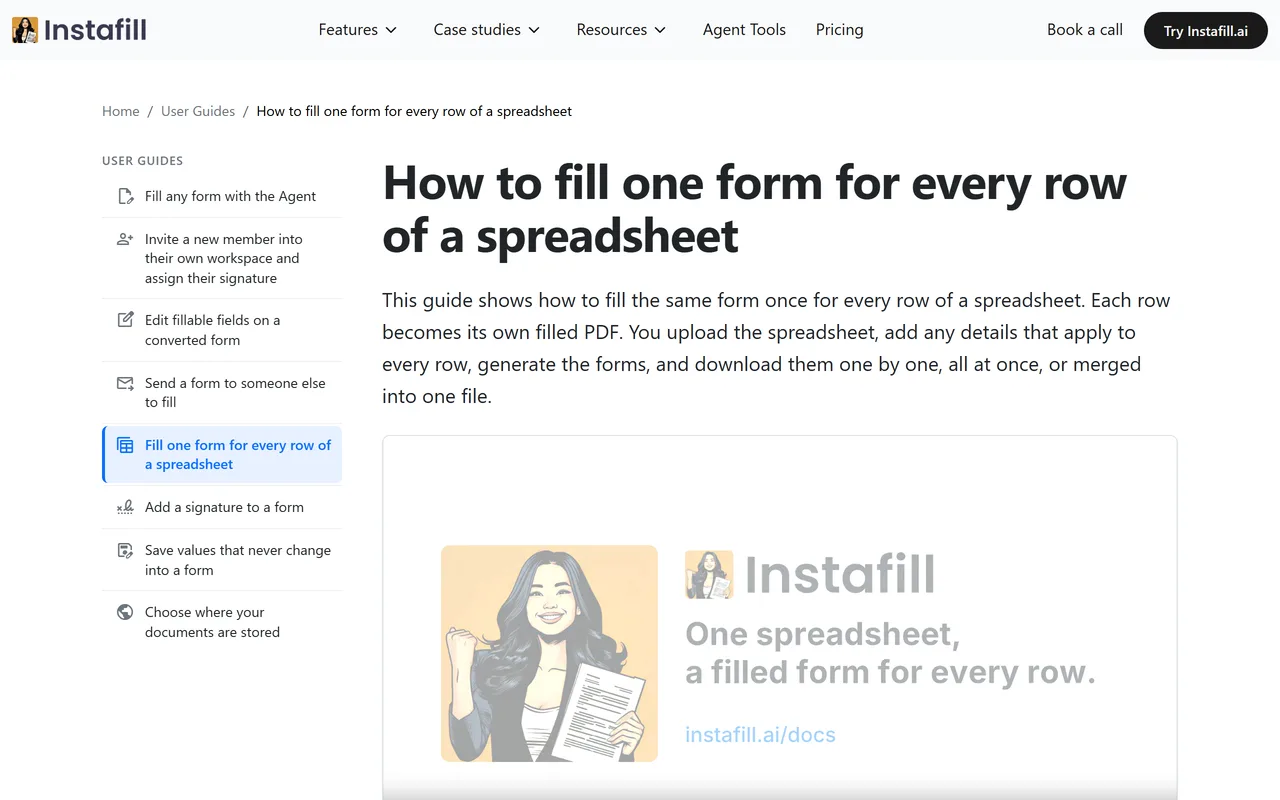Open the Agent Tools menu item
The image size is (1280, 800).
point(744,30)
